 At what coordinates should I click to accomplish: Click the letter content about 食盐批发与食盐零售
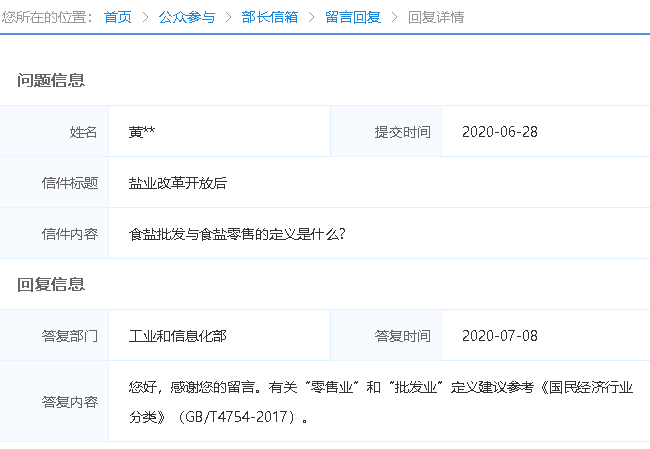click(x=237, y=234)
